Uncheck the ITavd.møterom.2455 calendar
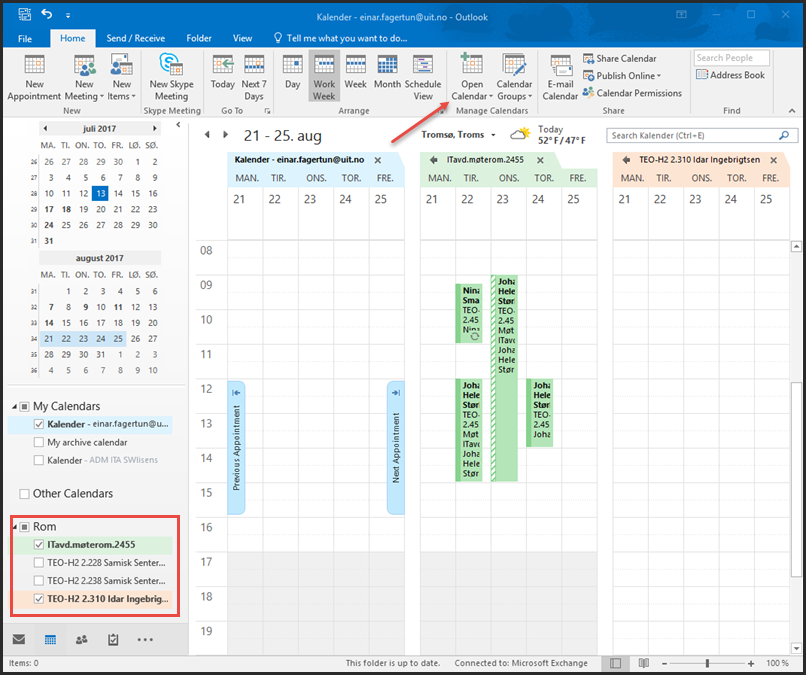Viewport: 806px width, 675px height. [x=38, y=545]
